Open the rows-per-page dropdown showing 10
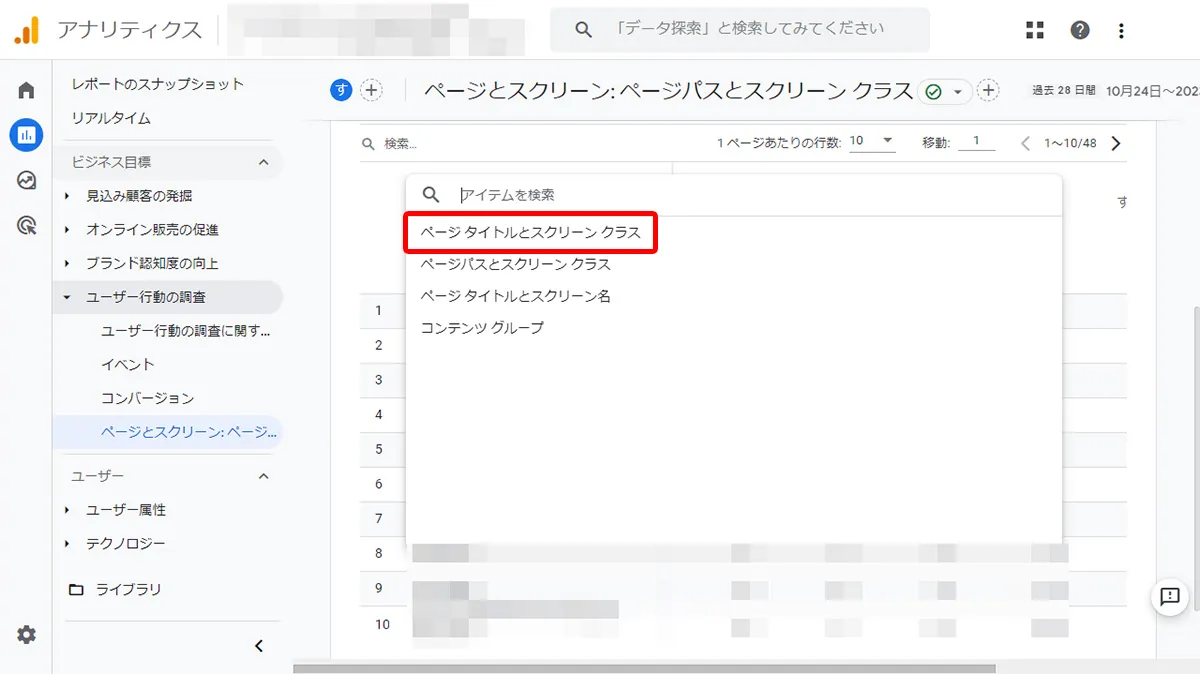This screenshot has width=1200, height=674. click(x=871, y=142)
